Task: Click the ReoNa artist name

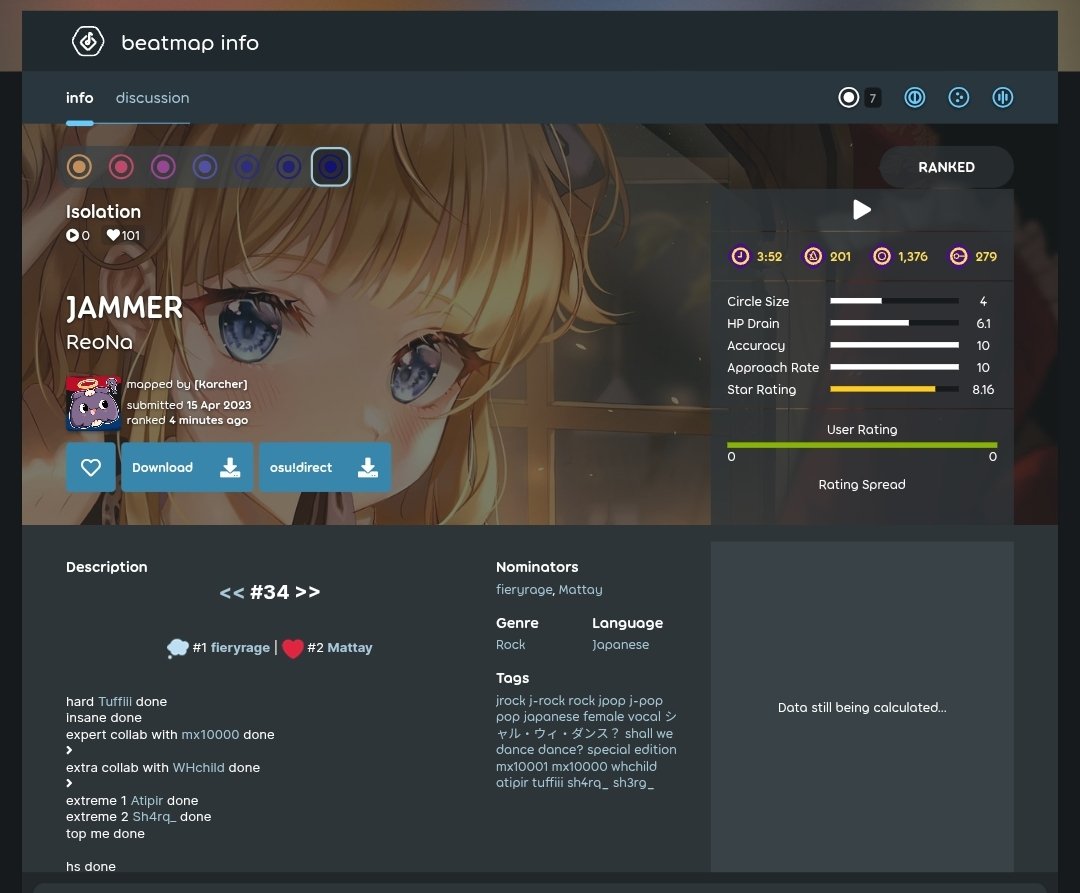Action: 99,342
